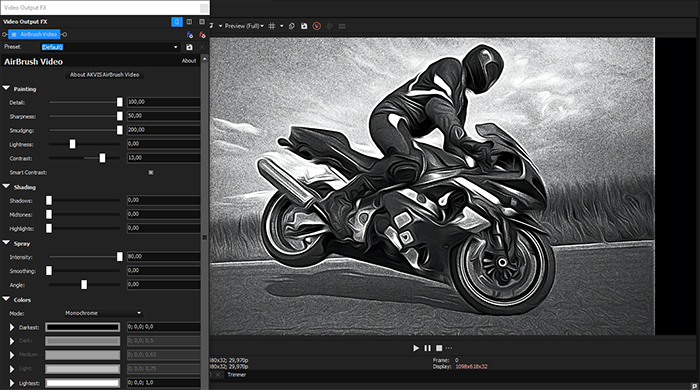This screenshot has height=390, width=700.
Task: Click the Sharpness slider handle
Action: point(120,116)
